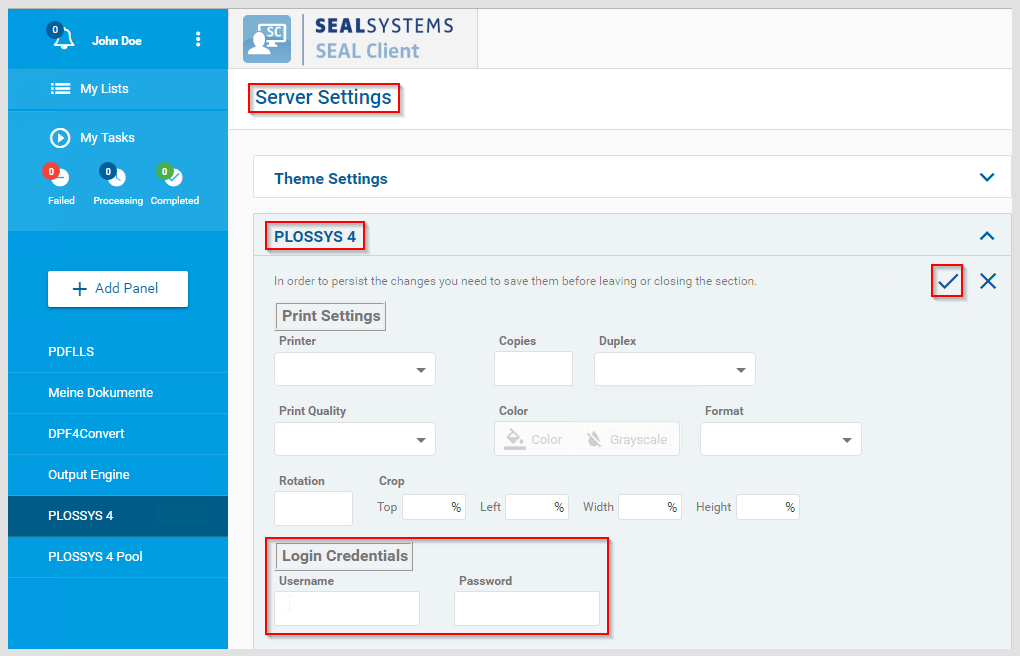Image resolution: width=1020 pixels, height=656 pixels.
Task: Click the Add Panel button
Action: point(118,289)
